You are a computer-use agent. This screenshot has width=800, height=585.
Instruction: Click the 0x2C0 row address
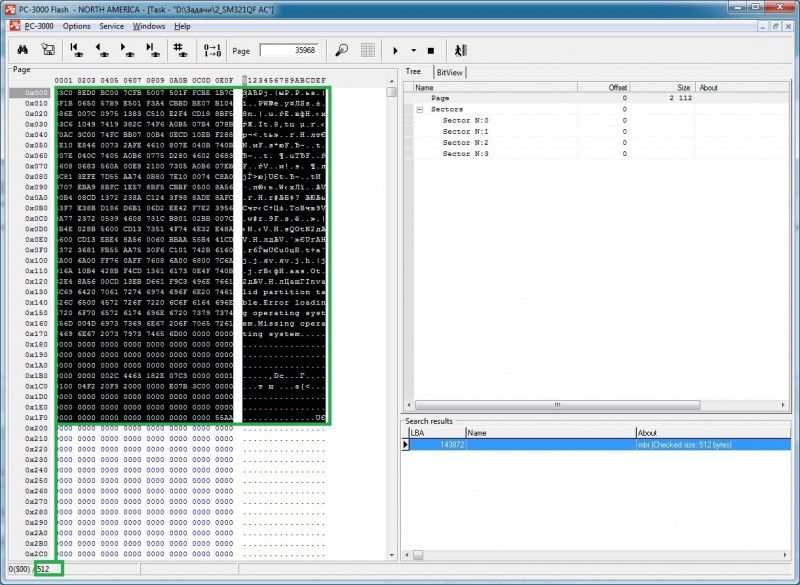point(36,553)
